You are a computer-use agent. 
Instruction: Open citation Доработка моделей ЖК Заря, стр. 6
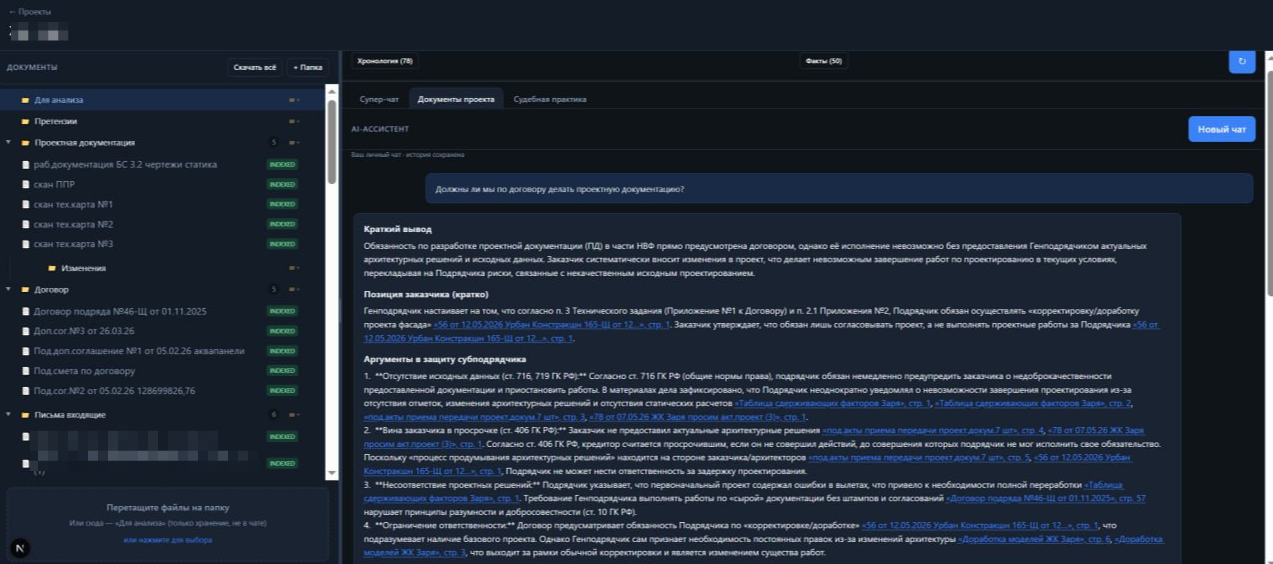pyautogui.click(x=1034, y=539)
